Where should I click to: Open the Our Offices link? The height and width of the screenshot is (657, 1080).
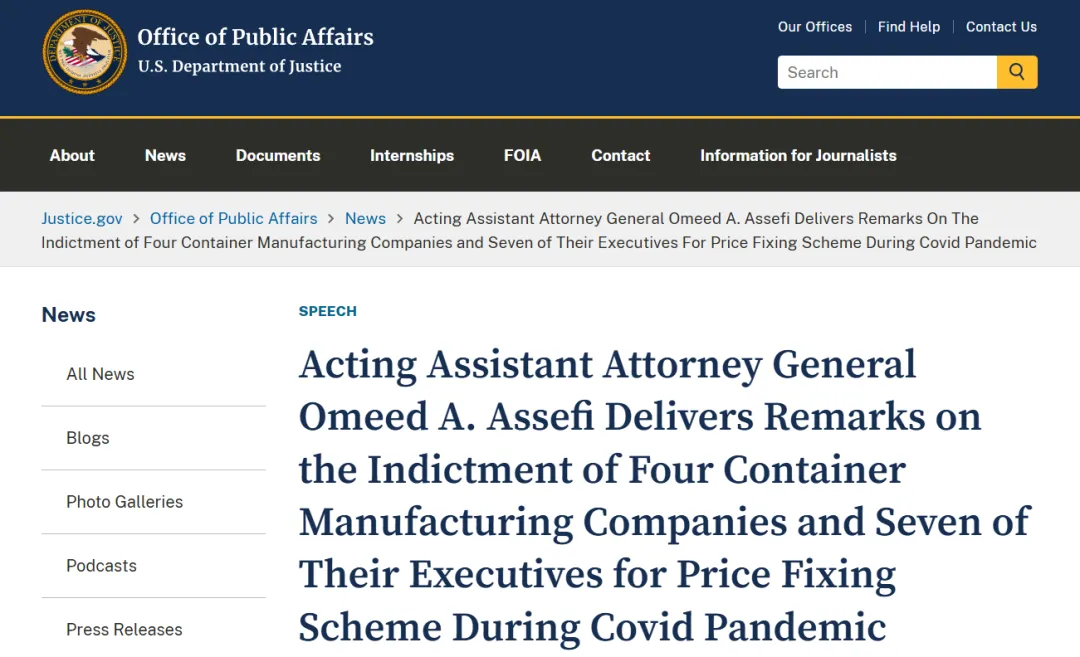pos(815,27)
